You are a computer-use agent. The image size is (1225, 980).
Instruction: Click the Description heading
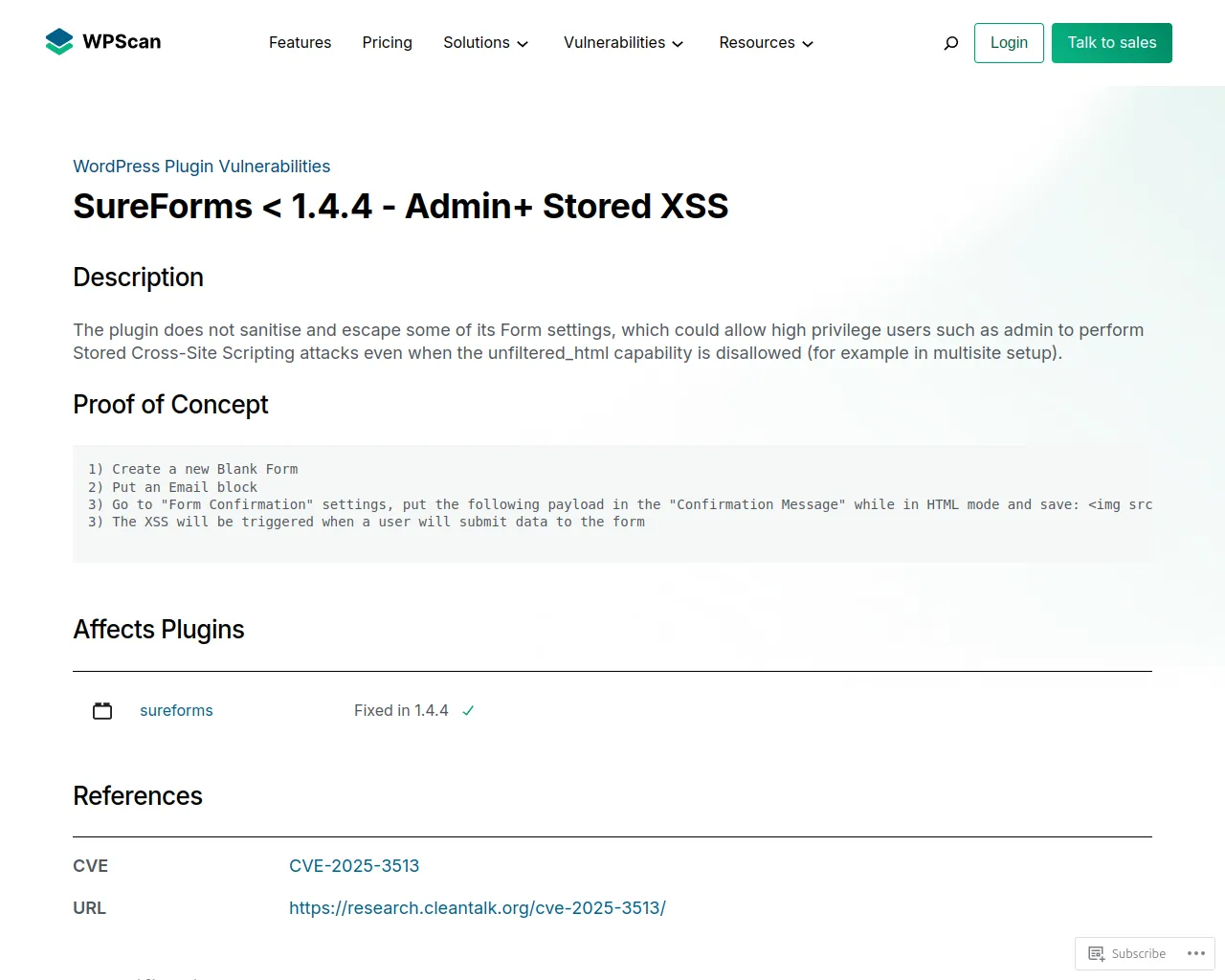138,278
